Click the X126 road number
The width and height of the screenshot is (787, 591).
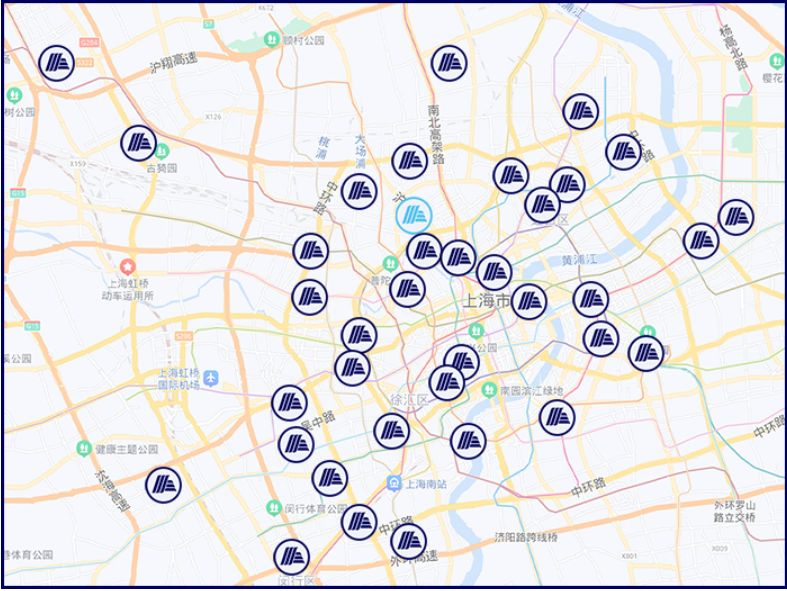[x=213, y=116]
